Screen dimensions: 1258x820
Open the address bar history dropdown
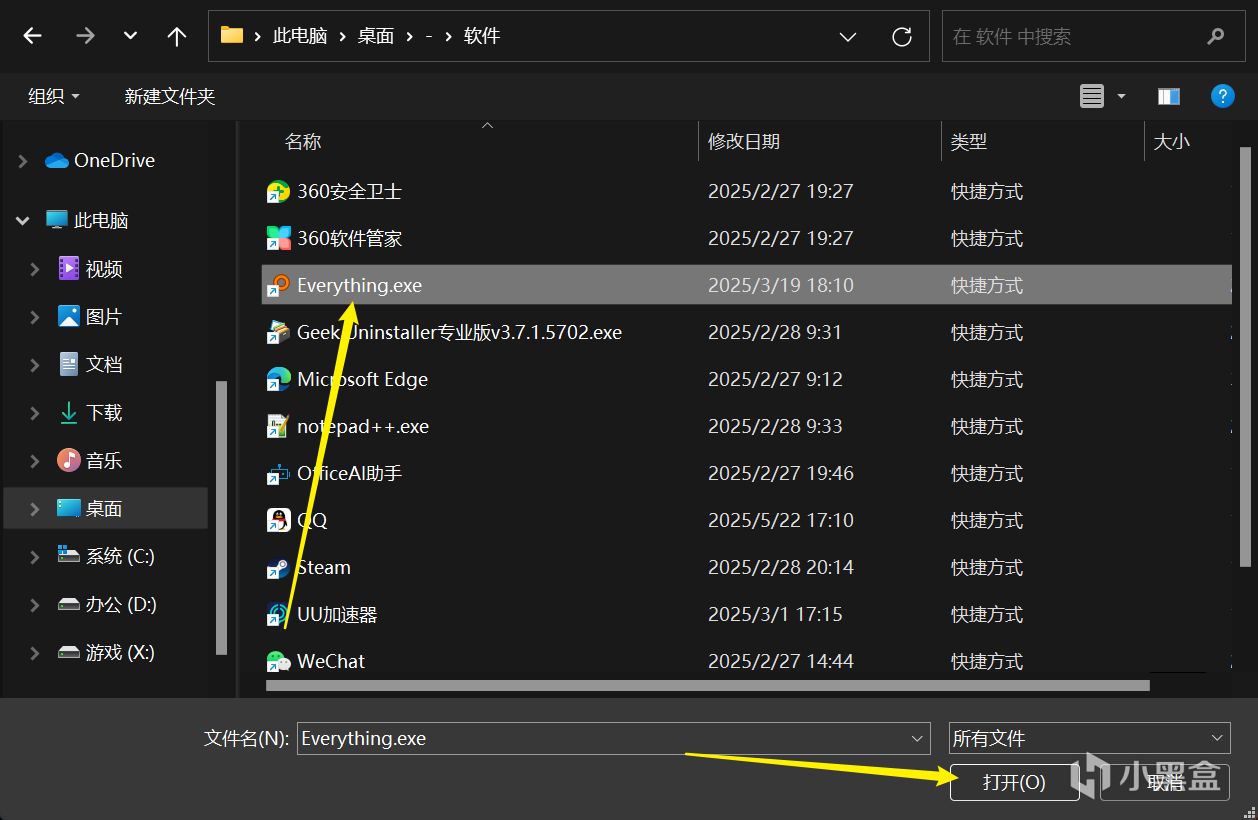tap(848, 37)
